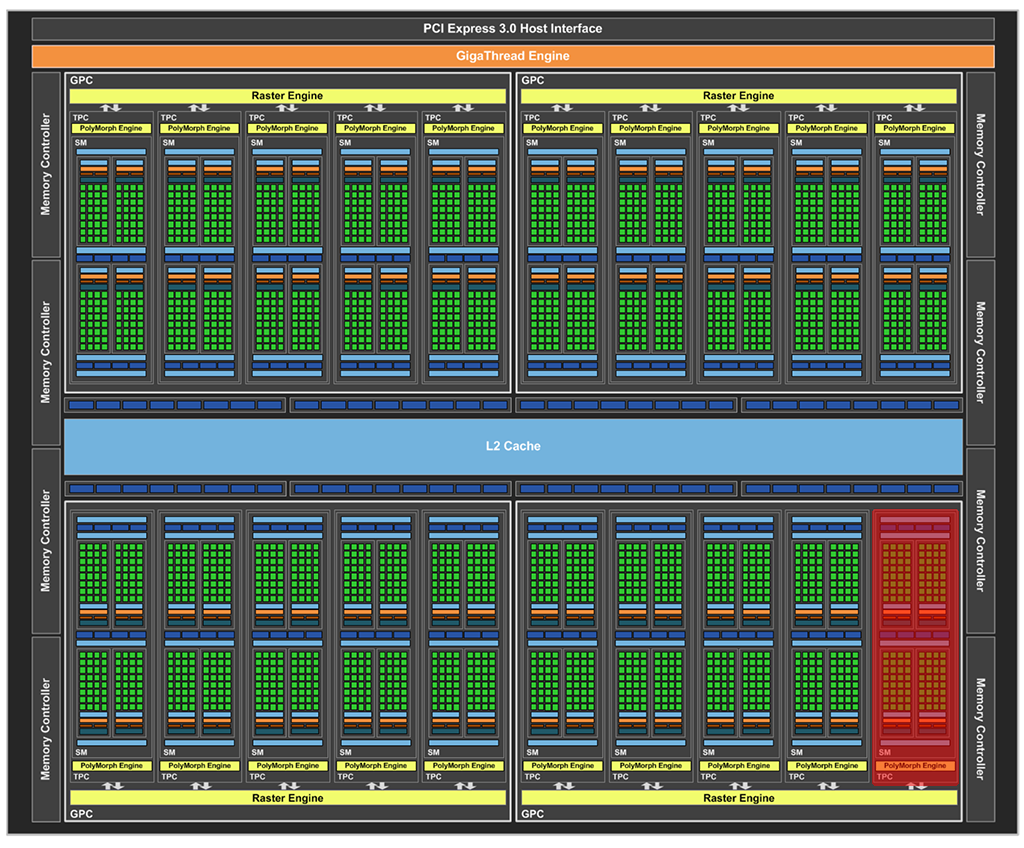Select Raster Engine bar in lower-left GPC
The height and width of the screenshot is (848, 1024).
287,798
